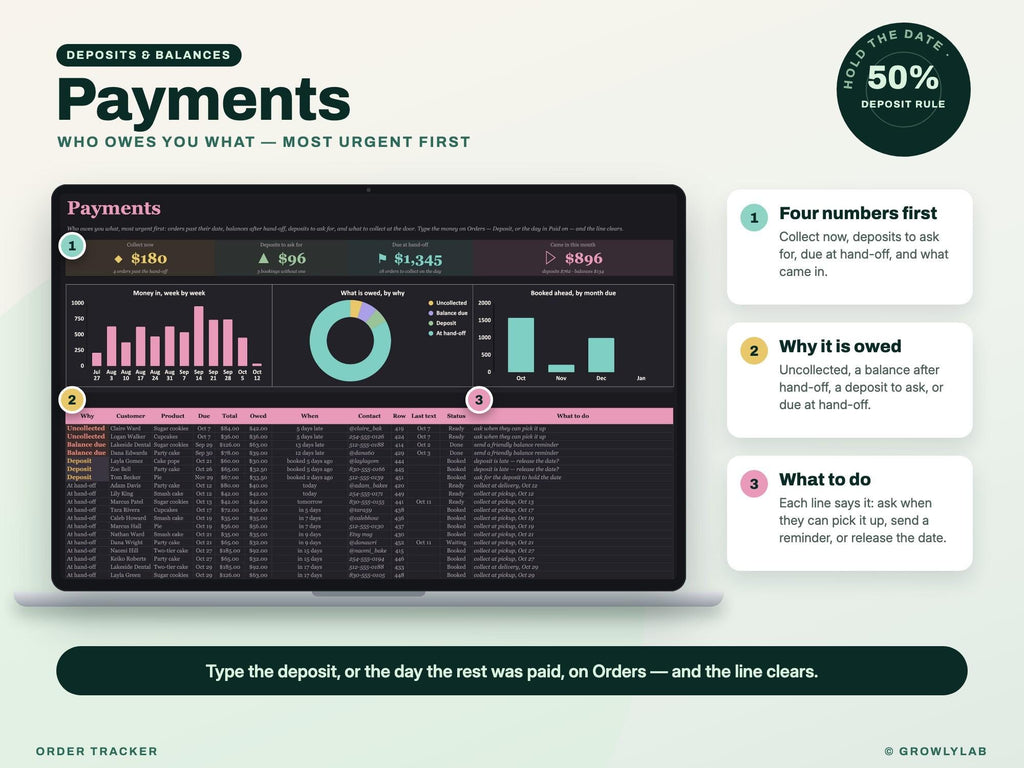The image size is (1024, 768).
Task: Click the $1,345 Due at hand-off value
Action: 418,259
